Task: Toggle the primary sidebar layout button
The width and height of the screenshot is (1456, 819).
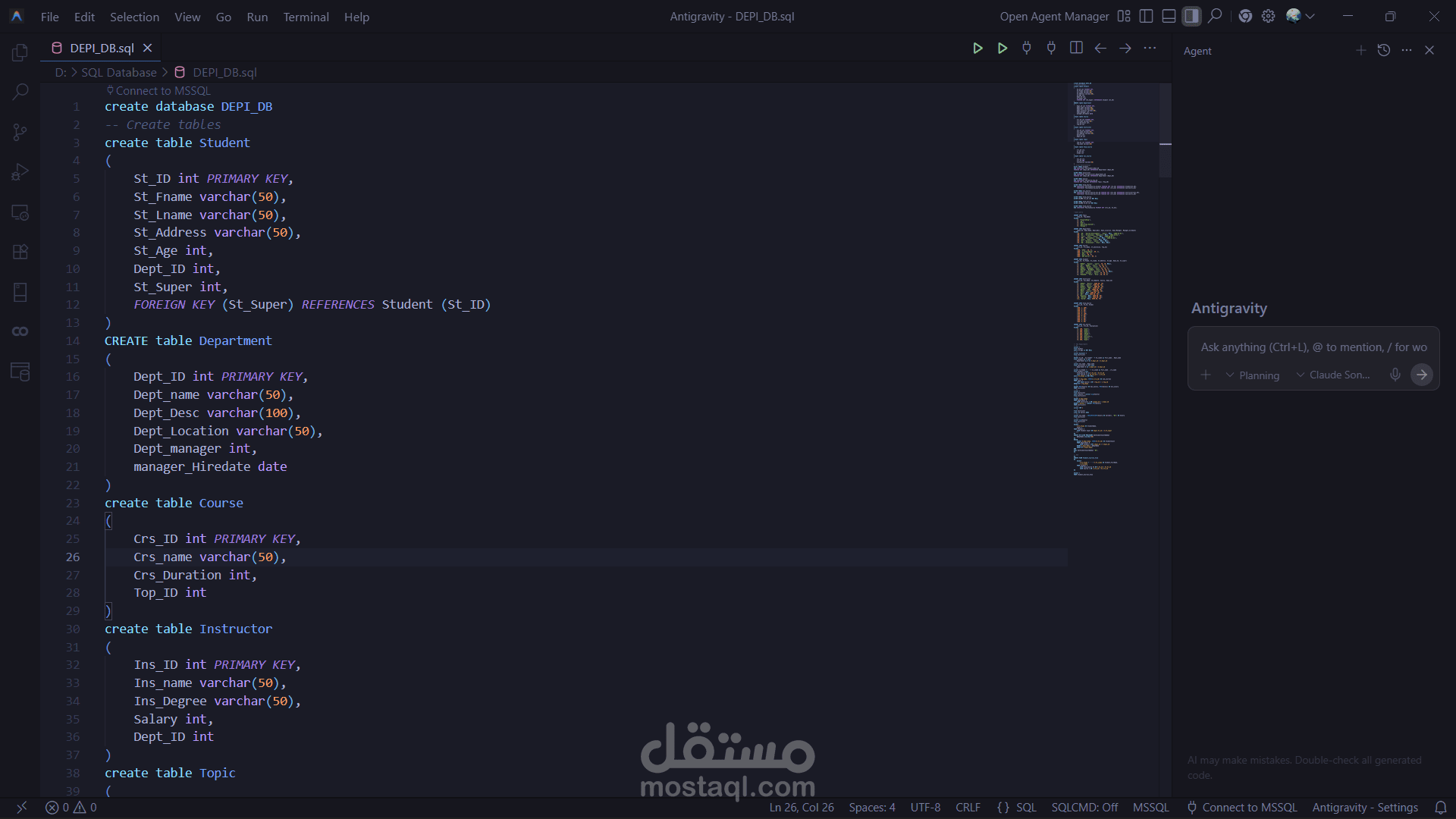Action: pos(1147,16)
